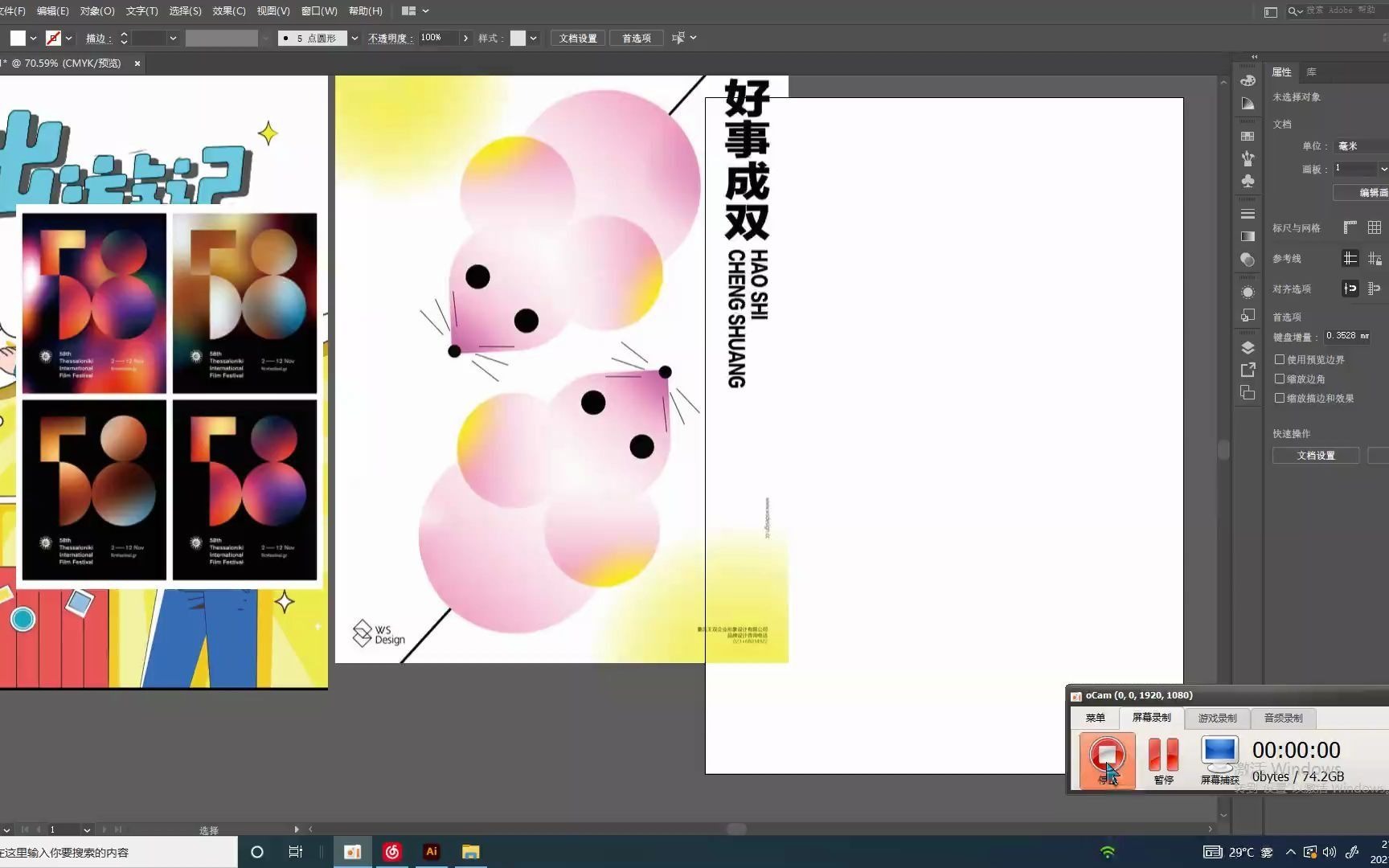Toggle snap to pixel icon
Viewport: 1389px width, 868px height.
(x=1375, y=289)
